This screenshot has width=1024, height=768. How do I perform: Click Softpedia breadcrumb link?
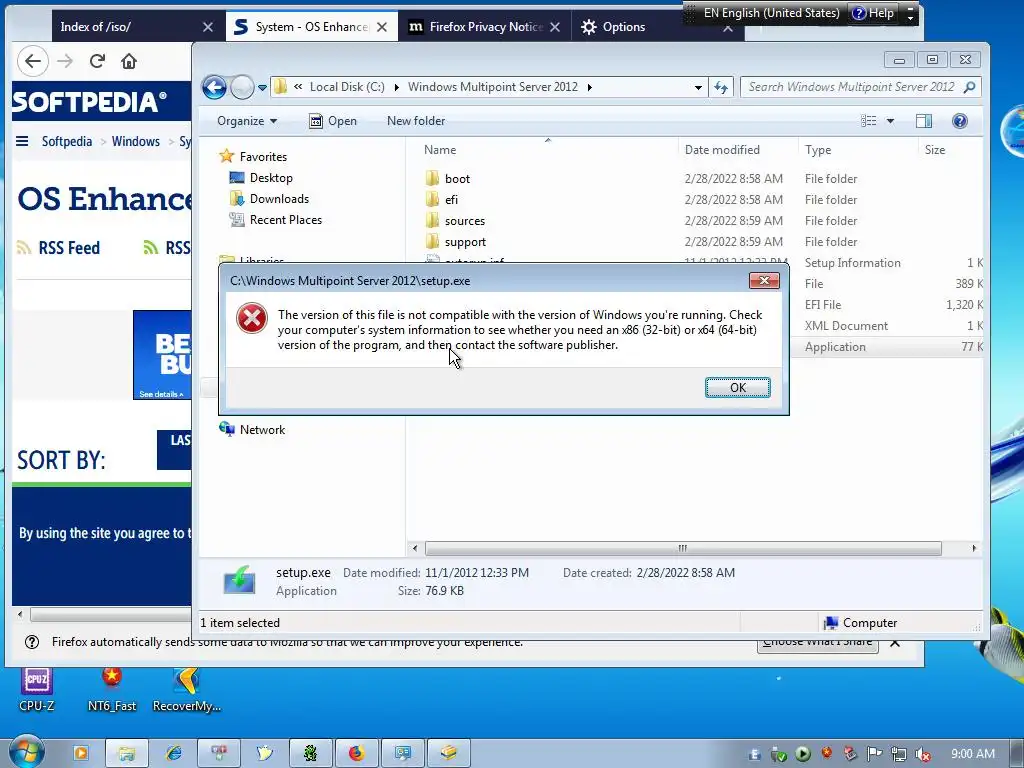point(67,141)
